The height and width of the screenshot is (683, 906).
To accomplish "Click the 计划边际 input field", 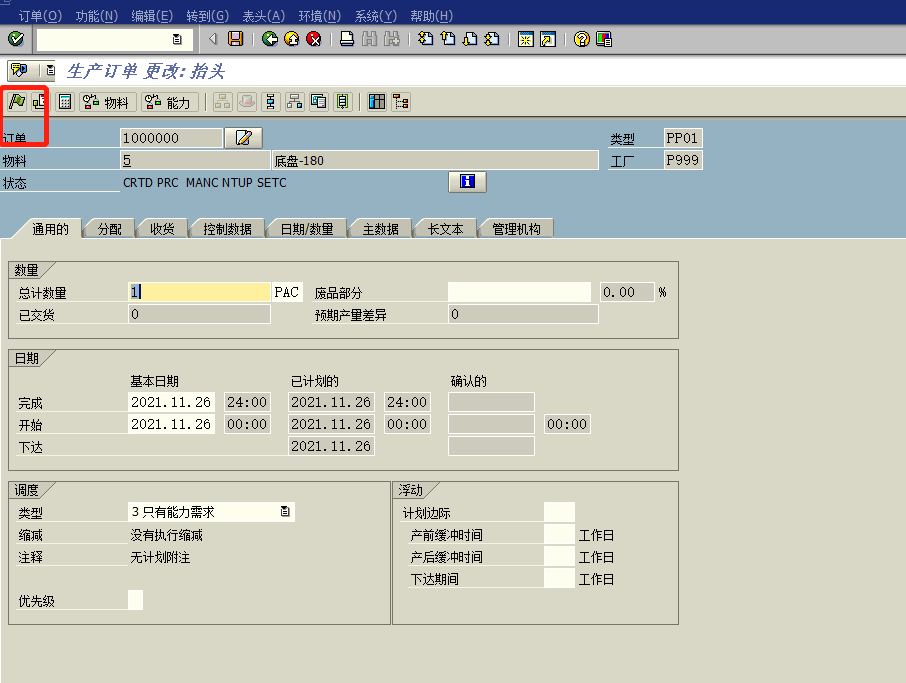I will click(x=559, y=512).
